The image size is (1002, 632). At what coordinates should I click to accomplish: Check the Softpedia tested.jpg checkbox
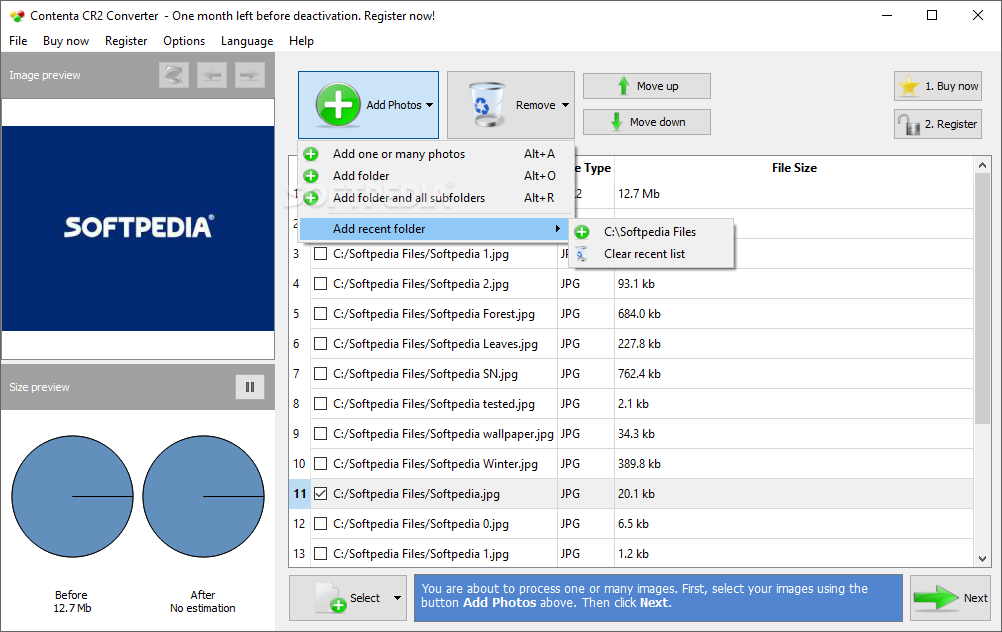[x=321, y=404]
